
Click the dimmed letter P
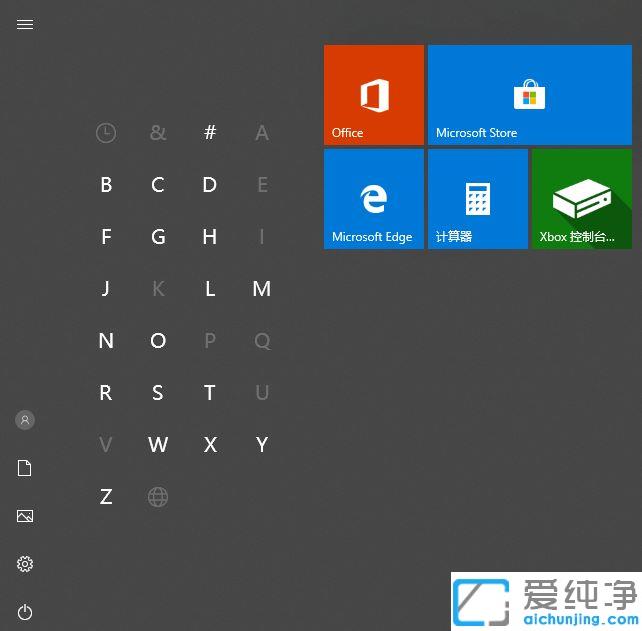pyautogui.click(x=210, y=341)
